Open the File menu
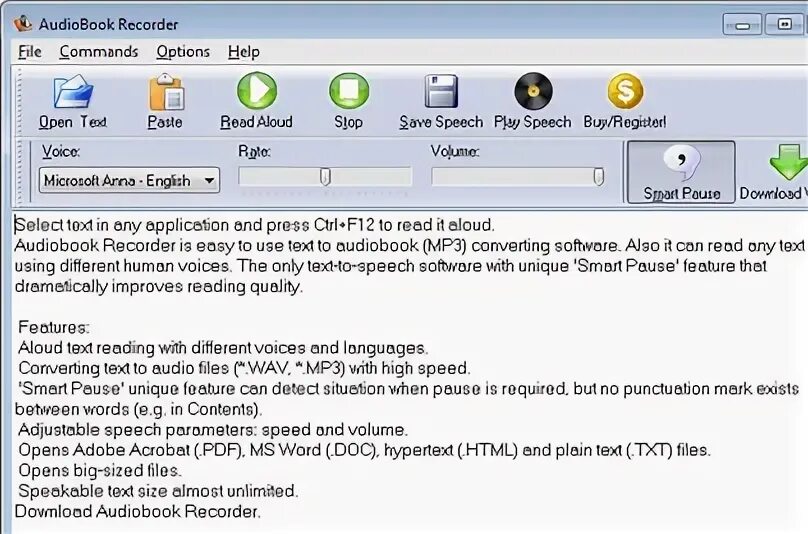This screenshot has width=808, height=534. tap(29, 52)
